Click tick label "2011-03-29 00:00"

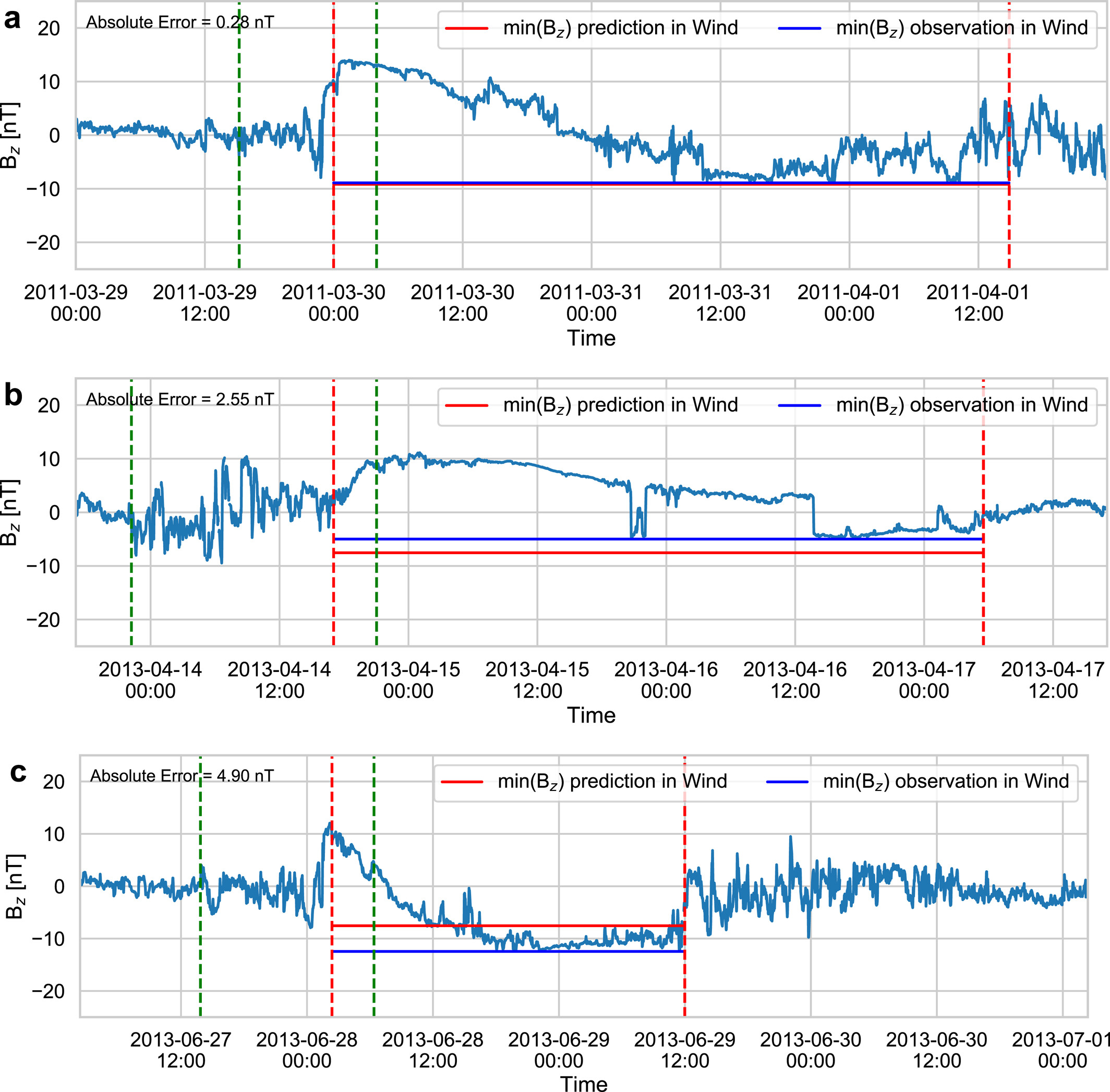click(x=76, y=303)
